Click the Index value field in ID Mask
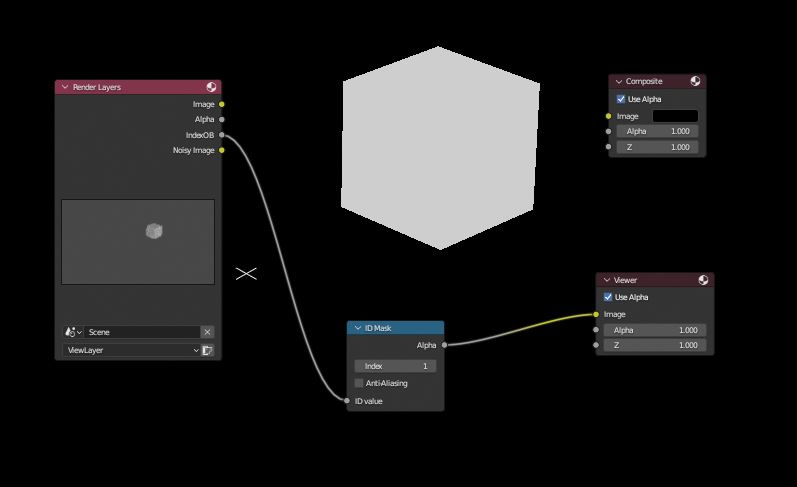The image size is (797, 487). pos(395,366)
